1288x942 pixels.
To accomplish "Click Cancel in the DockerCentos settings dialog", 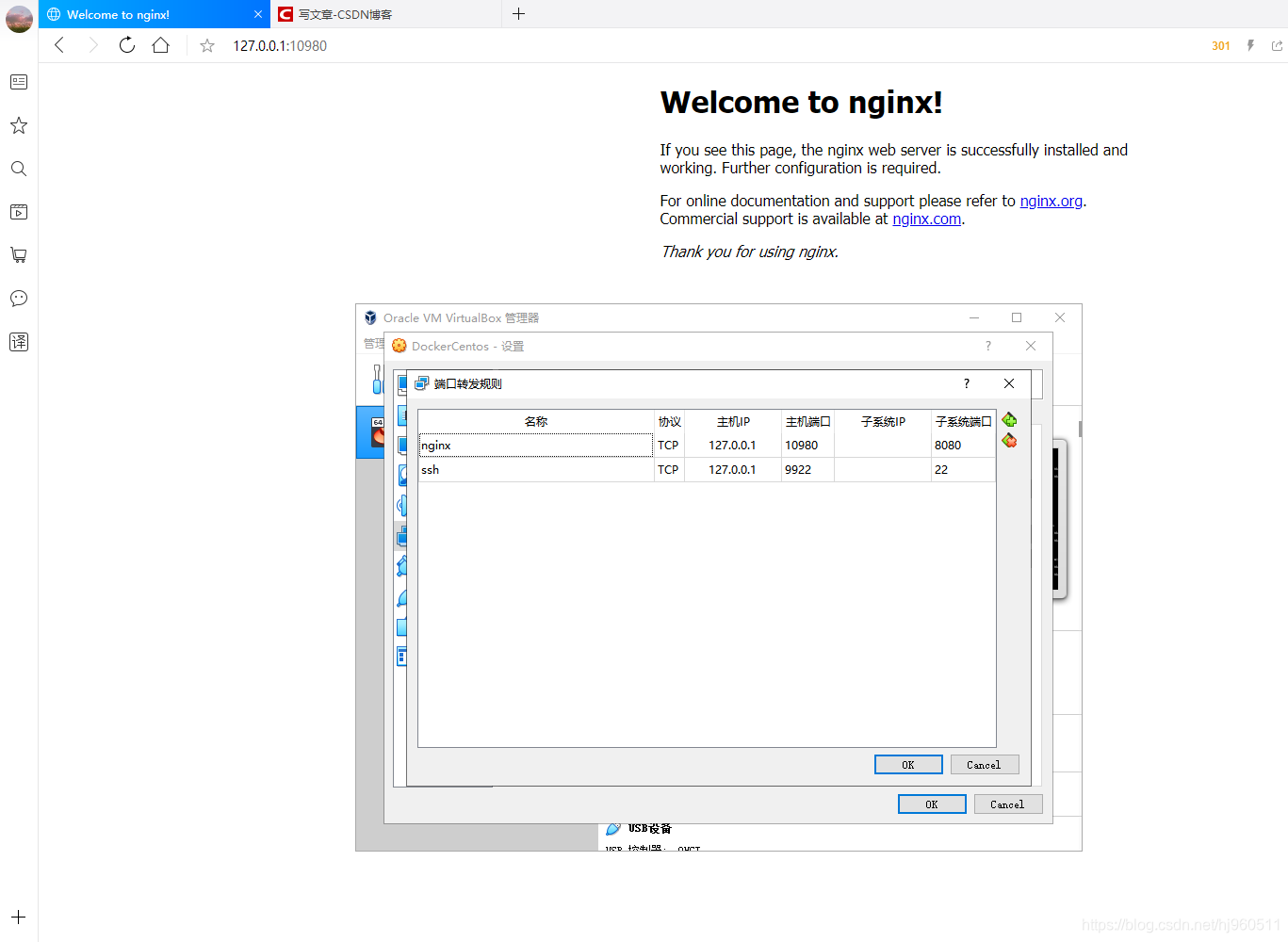I will point(1008,804).
